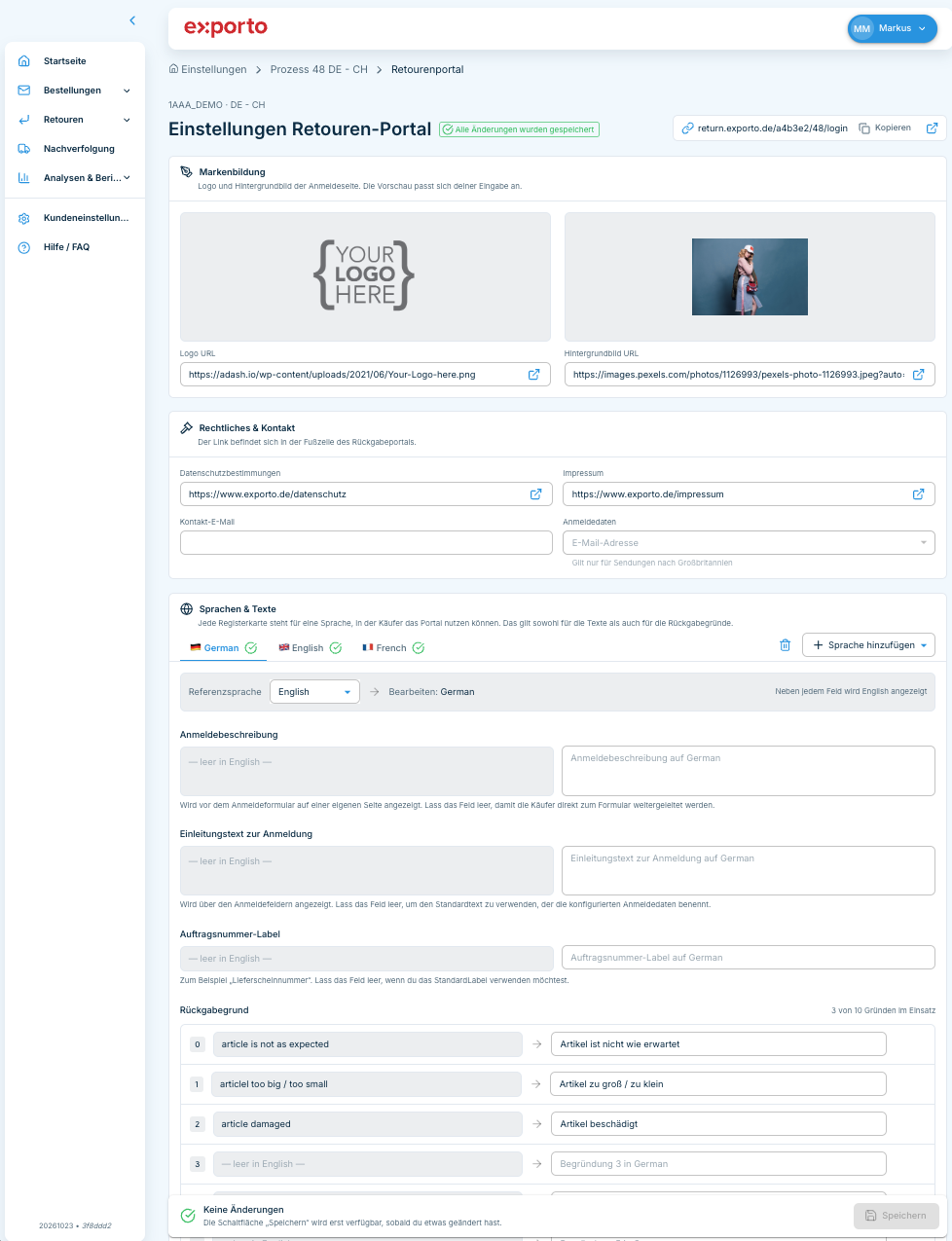Screen dimensions: 952x1241
Task: Focus the Auftragsnummer-Label auf German field
Action: point(749,958)
